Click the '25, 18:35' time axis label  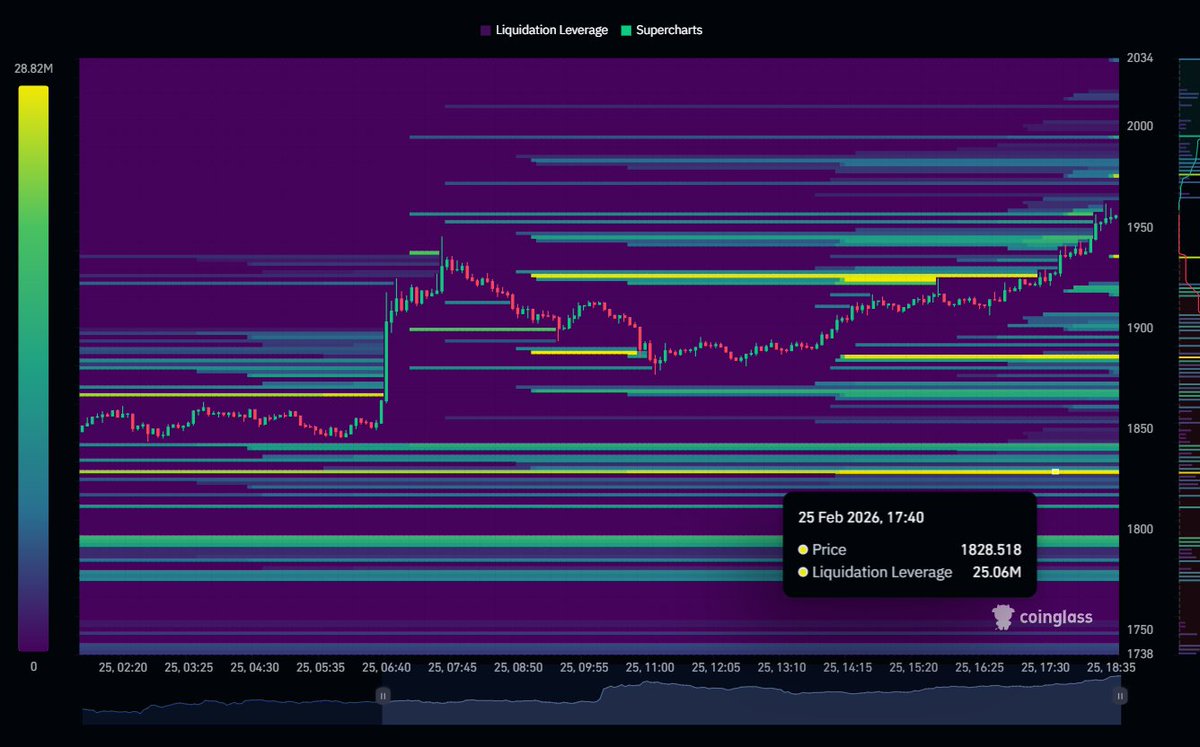tap(1109, 666)
